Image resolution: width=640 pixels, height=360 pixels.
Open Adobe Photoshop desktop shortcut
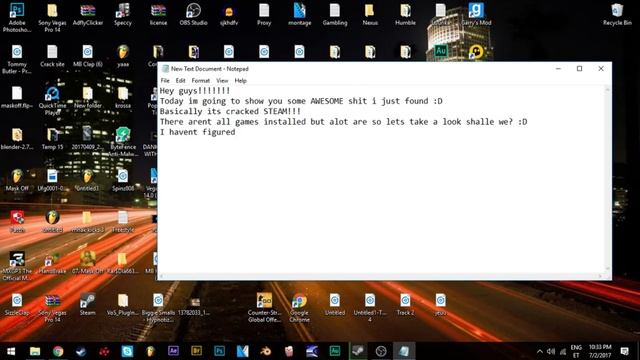pyautogui.click(x=17, y=16)
